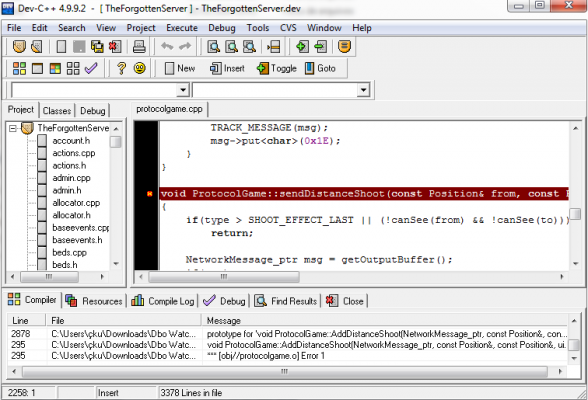Click the close file icon with red X
The height and width of the screenshot is (400, 588).
click(115, 46)
